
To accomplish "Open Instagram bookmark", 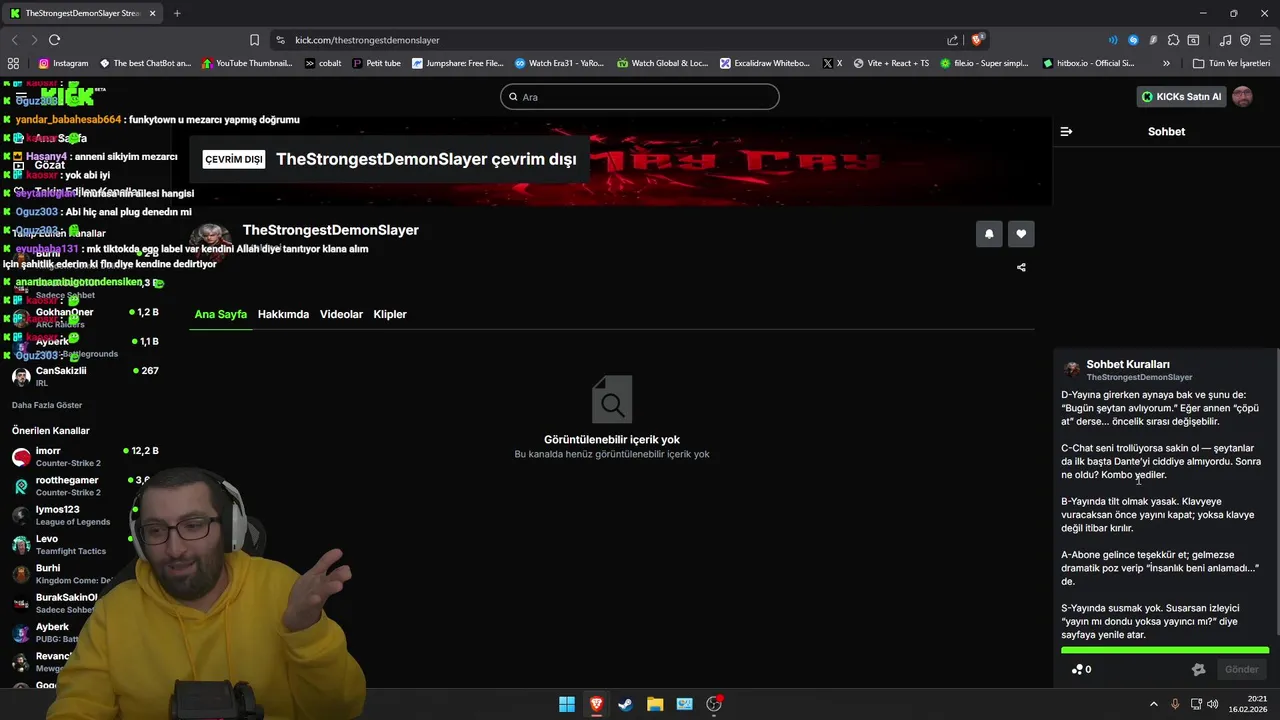I will [64, 63].
